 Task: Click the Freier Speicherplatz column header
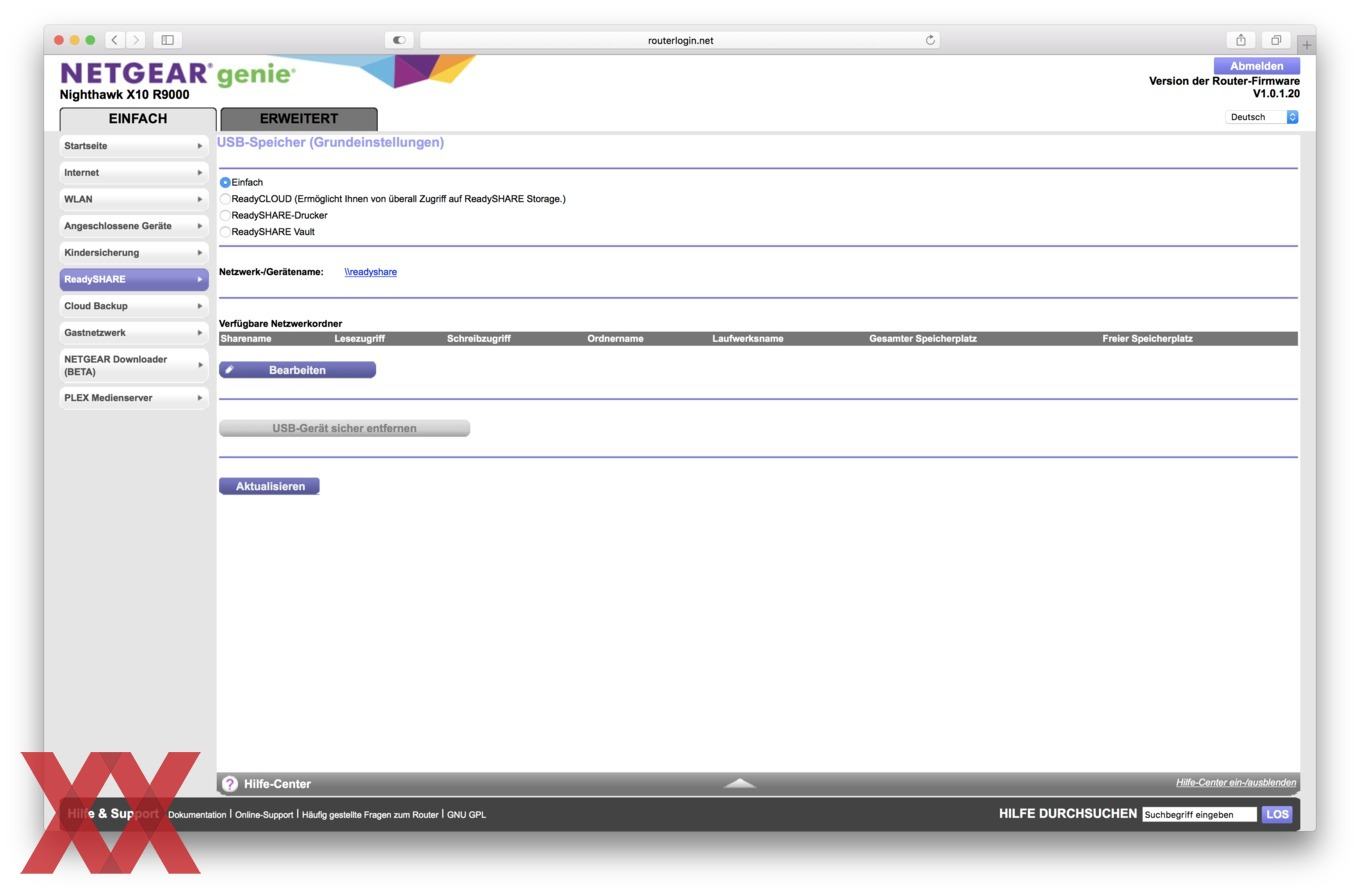(x=1147, y=339)
